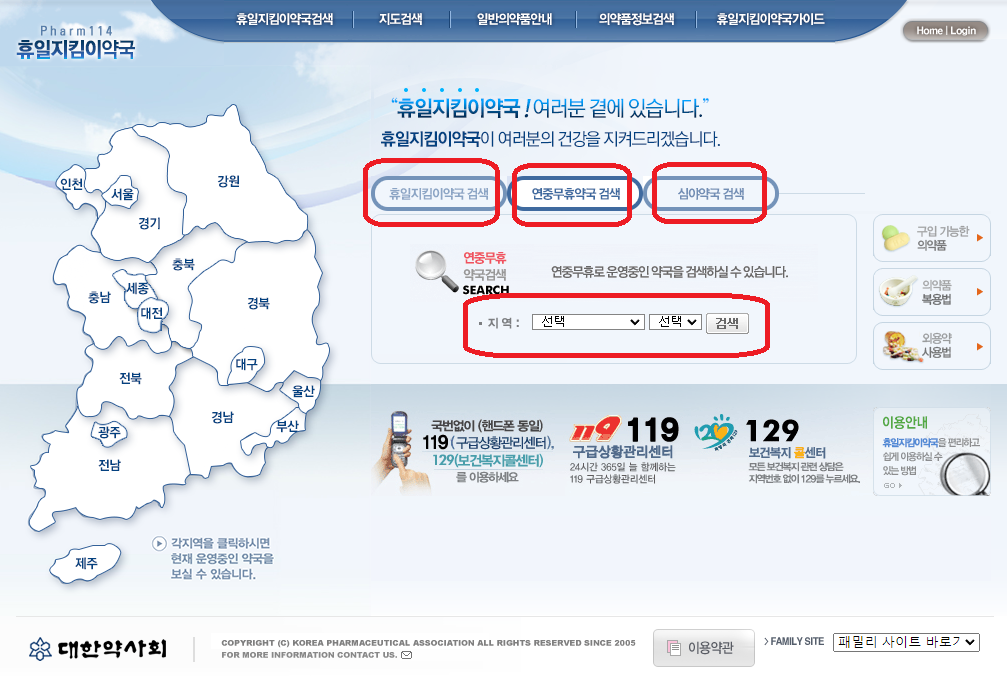Screen dimensions: 1007x700
Task: Open the 지도검색 menu item
Action: pos(401,19)
